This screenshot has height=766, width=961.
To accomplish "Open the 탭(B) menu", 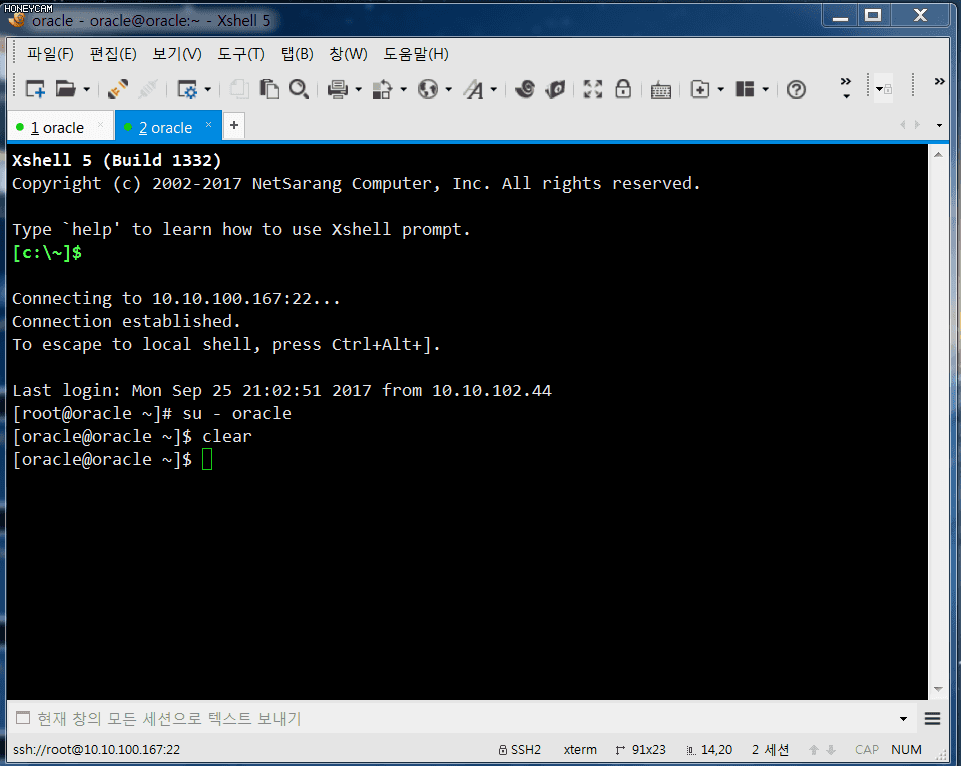I will point(297,54).
